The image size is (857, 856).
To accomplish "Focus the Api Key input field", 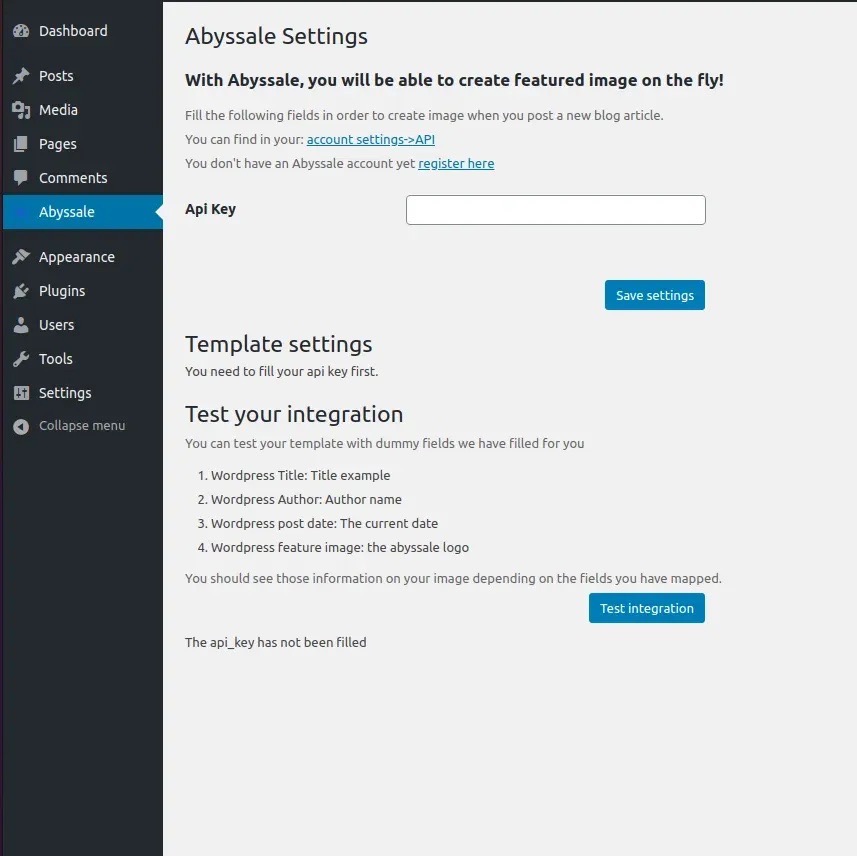I will pos(555,210).
